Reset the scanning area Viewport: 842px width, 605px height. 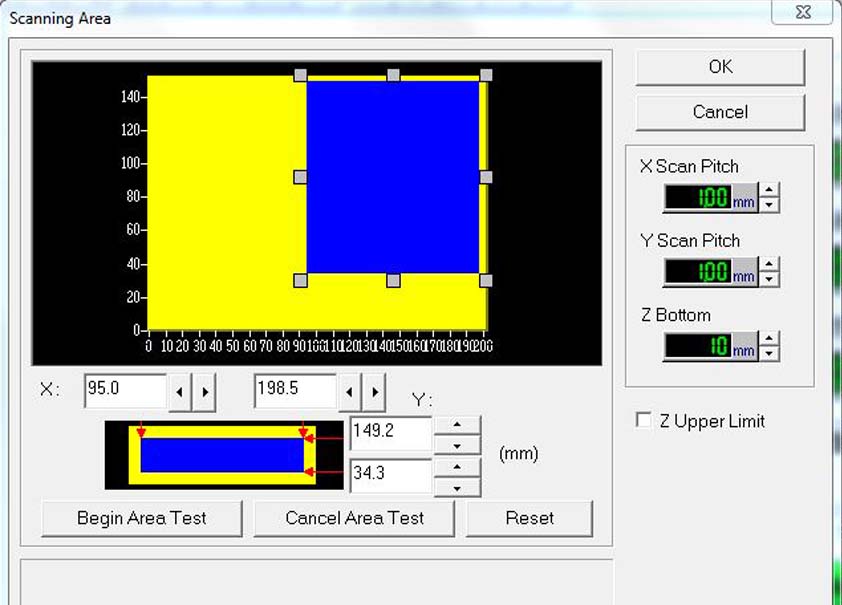(529, 518)
